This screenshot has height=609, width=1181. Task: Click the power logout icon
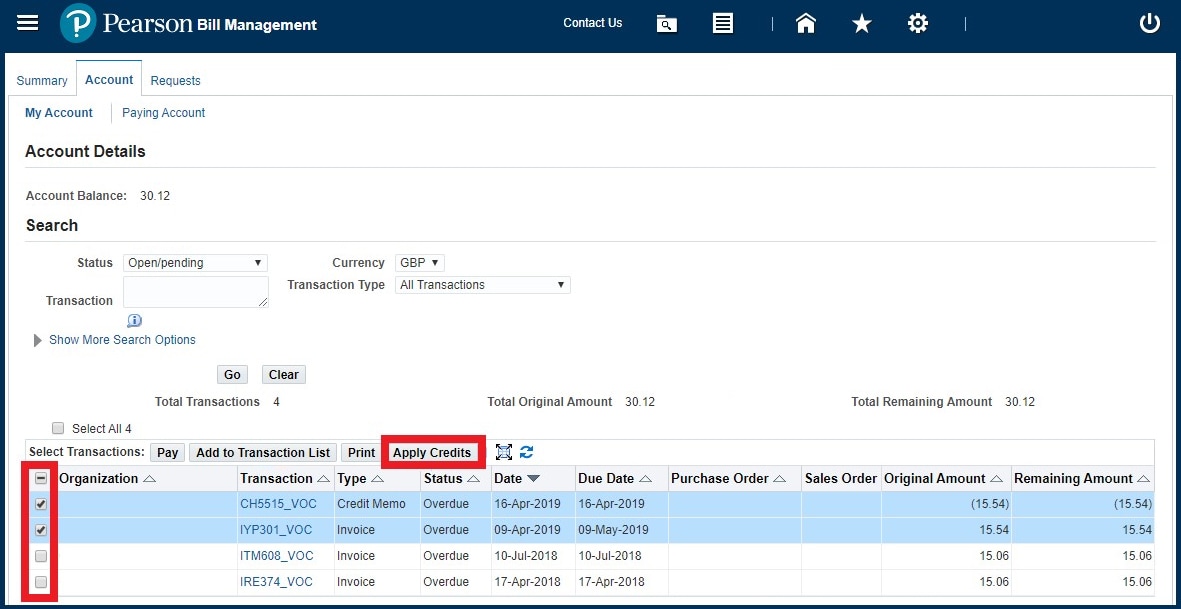[x=1150, y=24]
